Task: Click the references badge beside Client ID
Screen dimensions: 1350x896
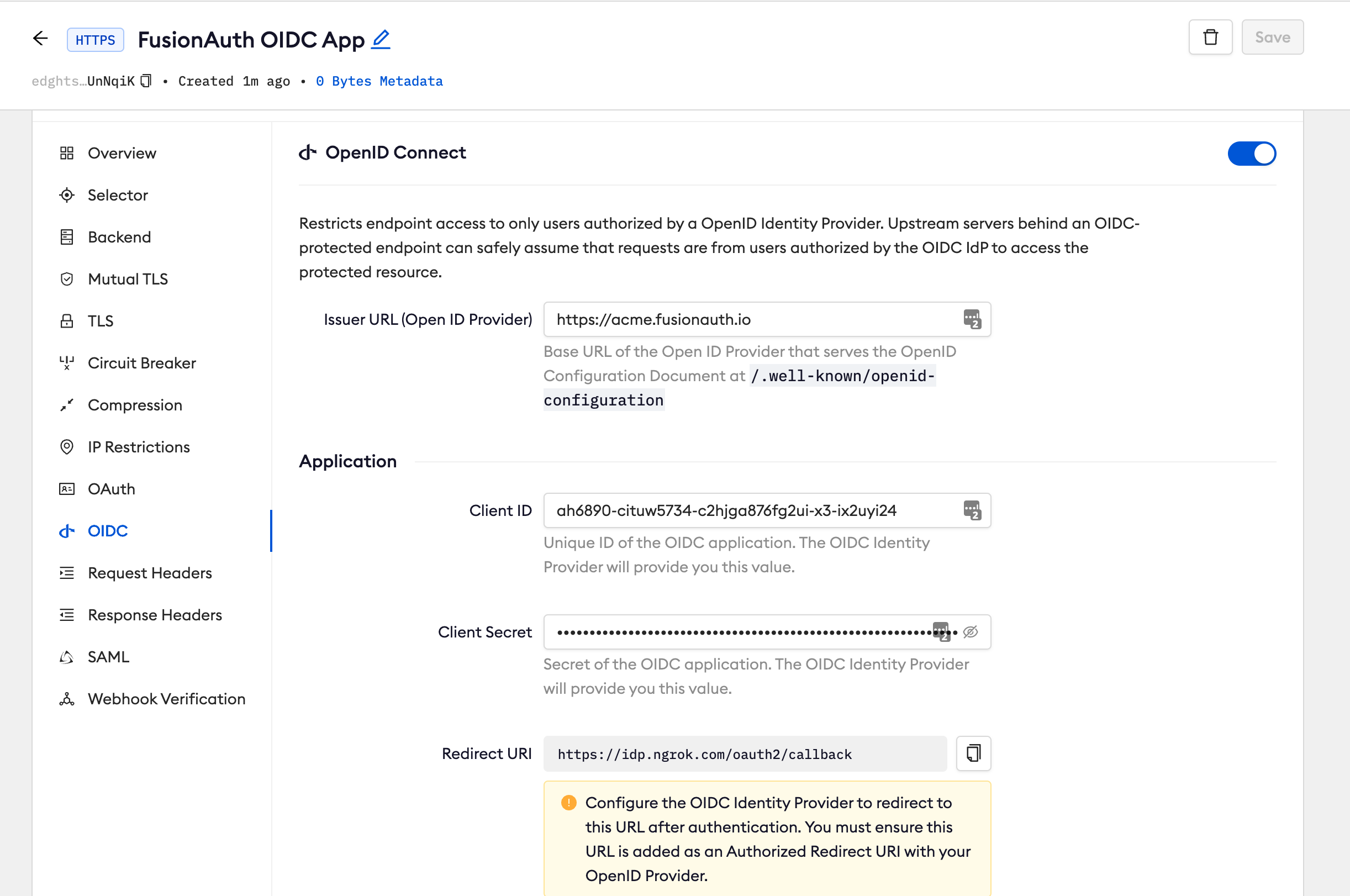Action: tap(971, 510)
